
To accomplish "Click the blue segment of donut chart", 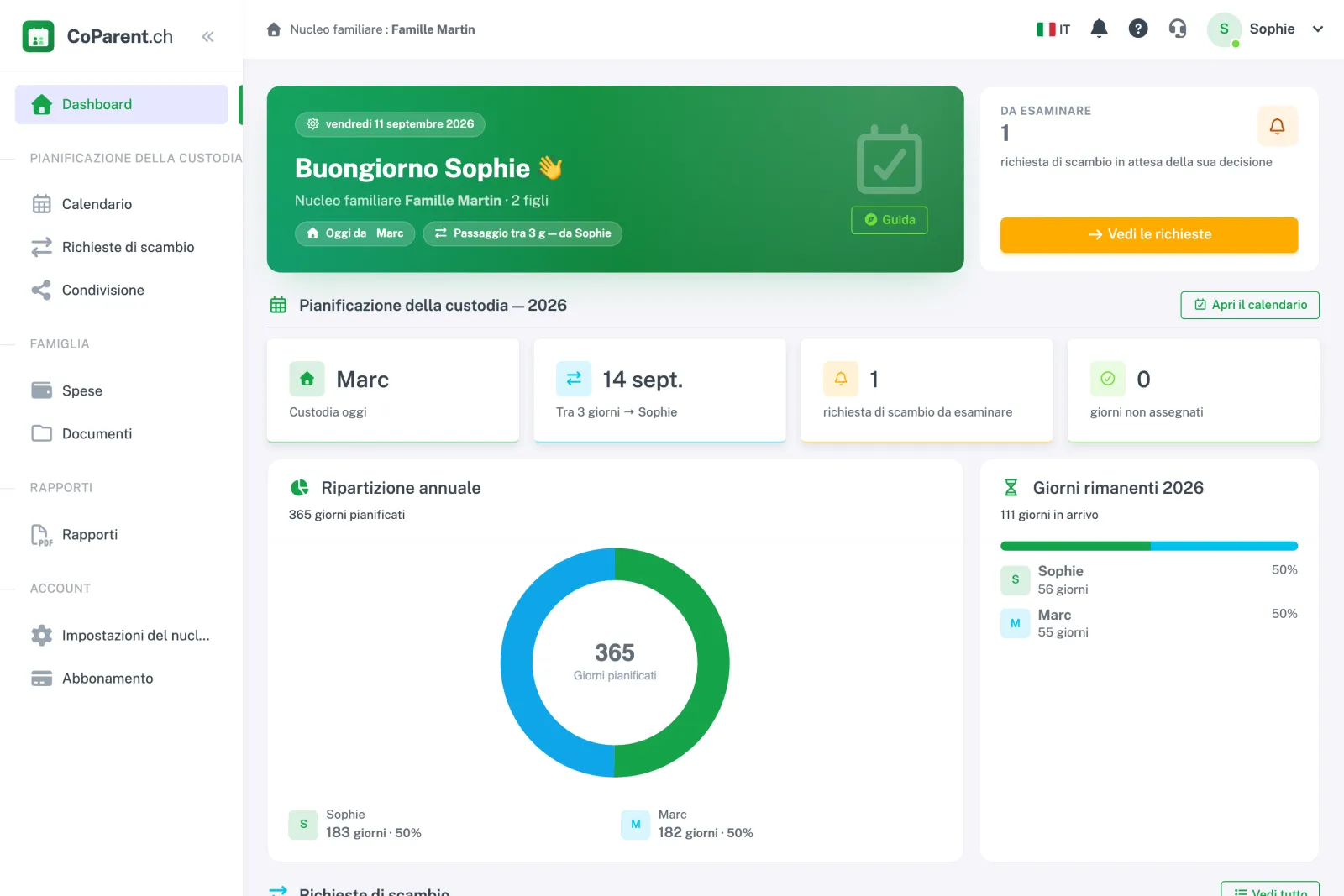I will (517, 663).
